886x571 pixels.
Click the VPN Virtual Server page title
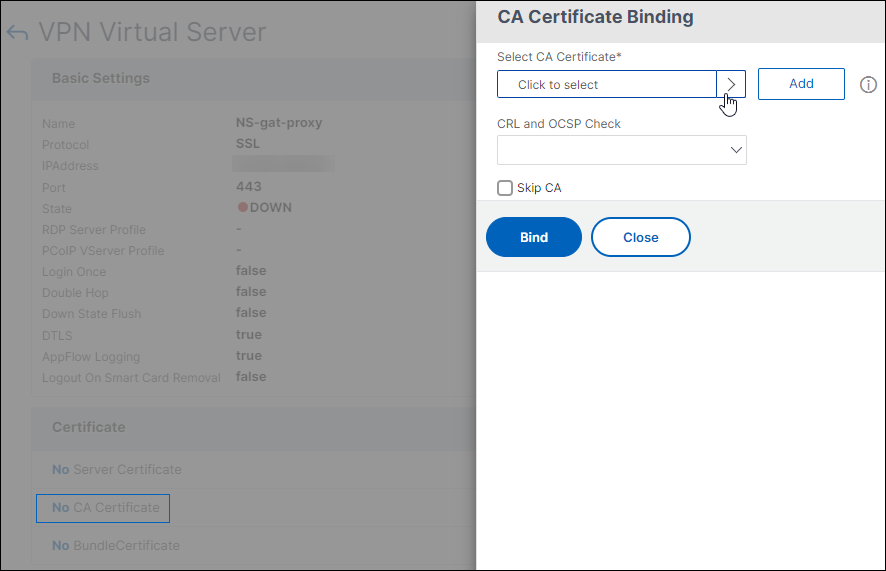(152, 32)
